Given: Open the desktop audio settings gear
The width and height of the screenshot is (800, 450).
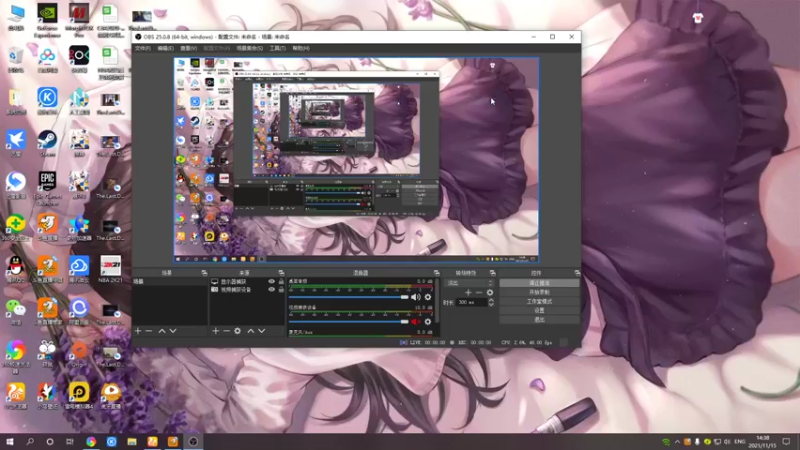Looking at the screenshot, I should 428,297.
